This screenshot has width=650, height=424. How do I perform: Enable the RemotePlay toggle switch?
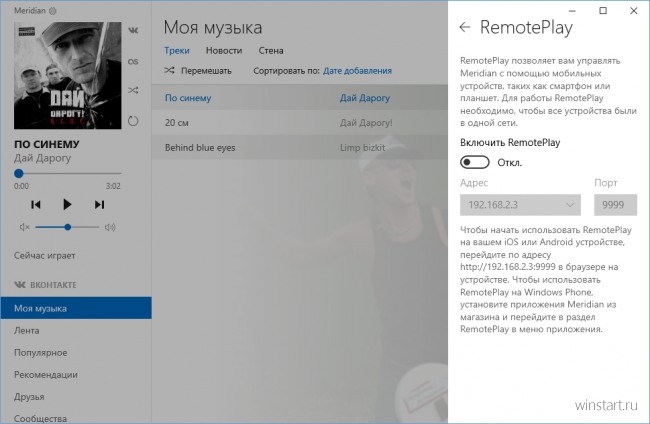point(475,162)
